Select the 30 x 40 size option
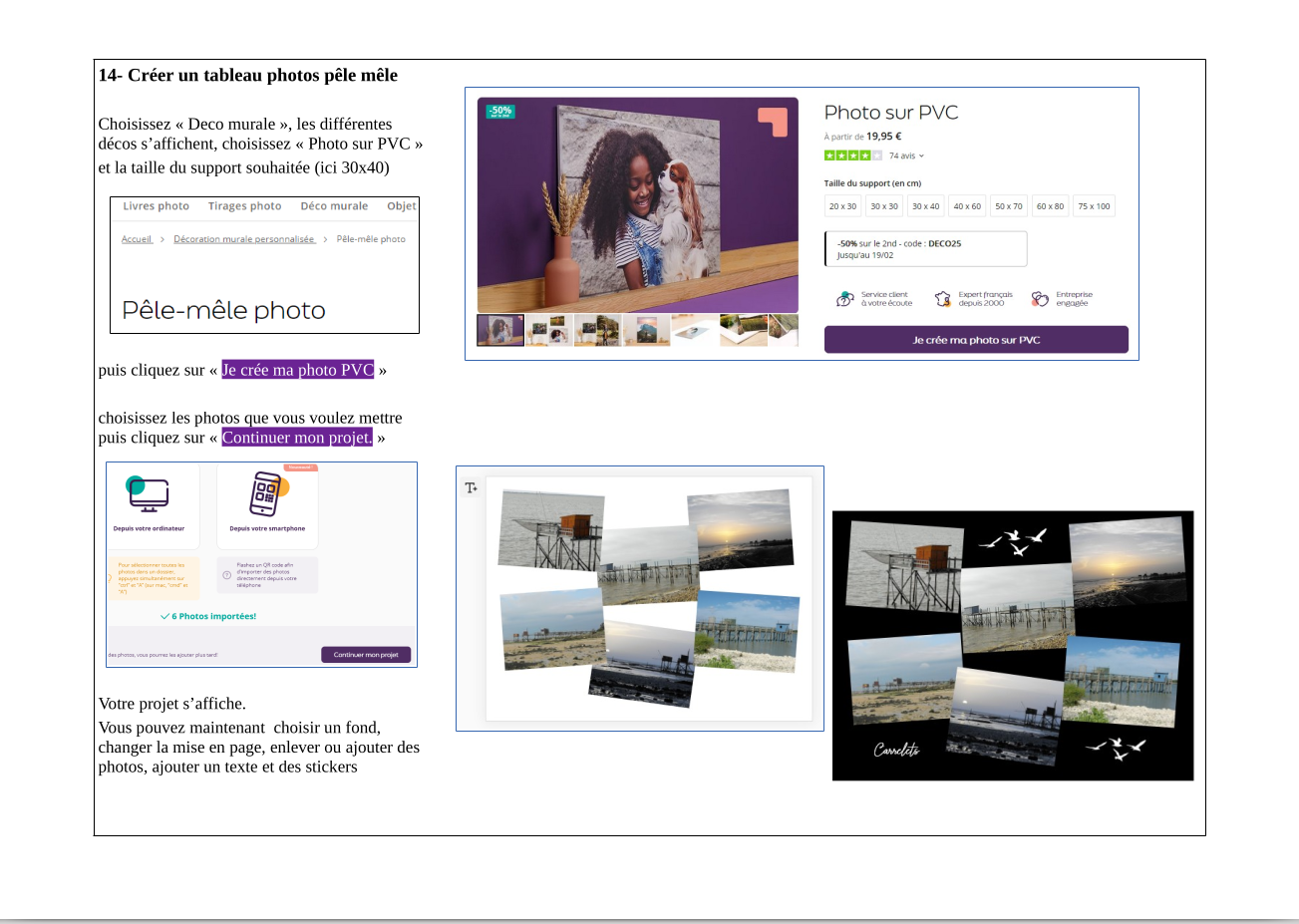This screenshot has height=924, width=1299. 925,206
